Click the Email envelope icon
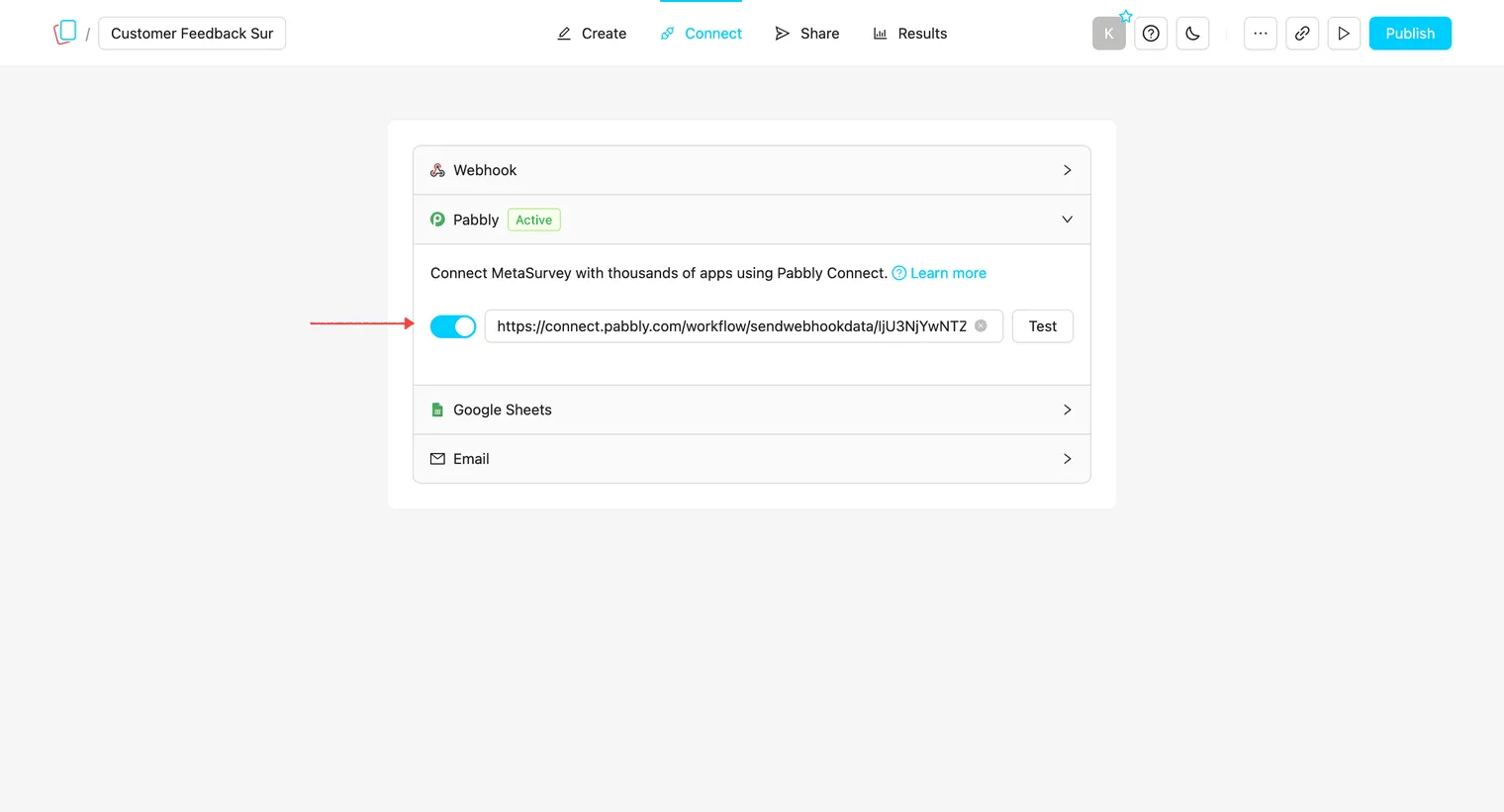The image size is (1504, 812). [x=437, y=459]
